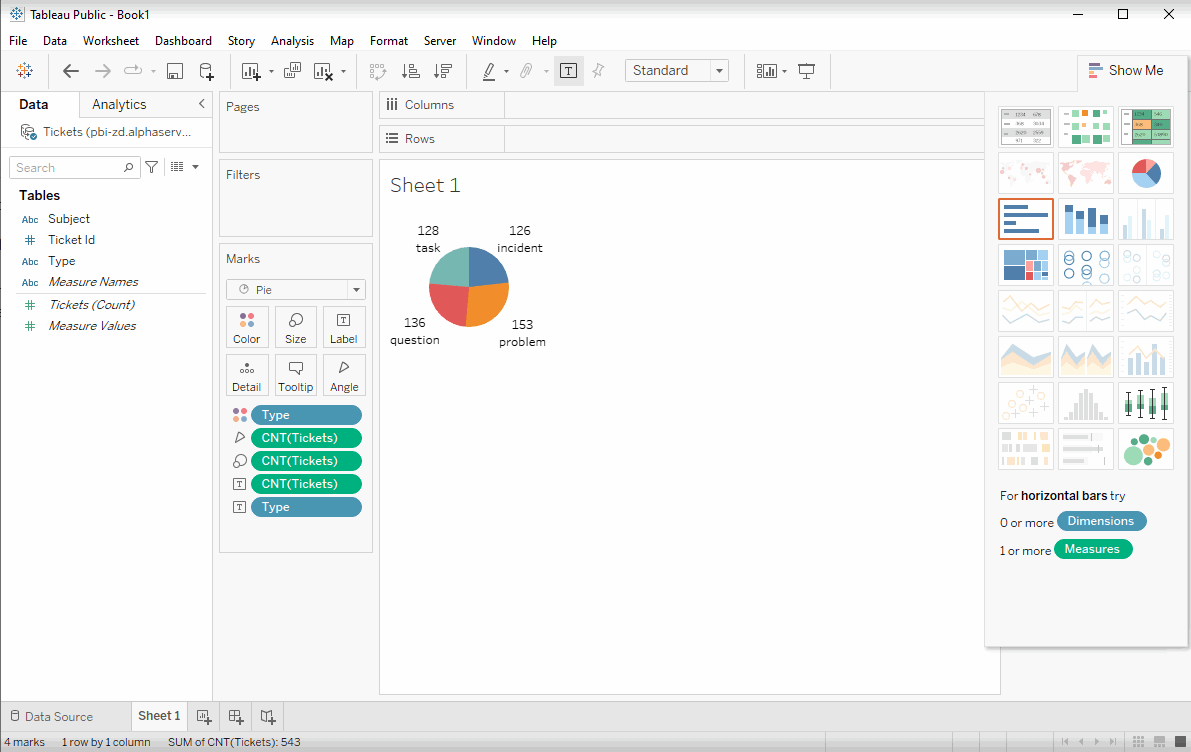Click the Angle button on the Marks card
The width and height of the screenshot is (1191, 752).
[x=343, y=375]
